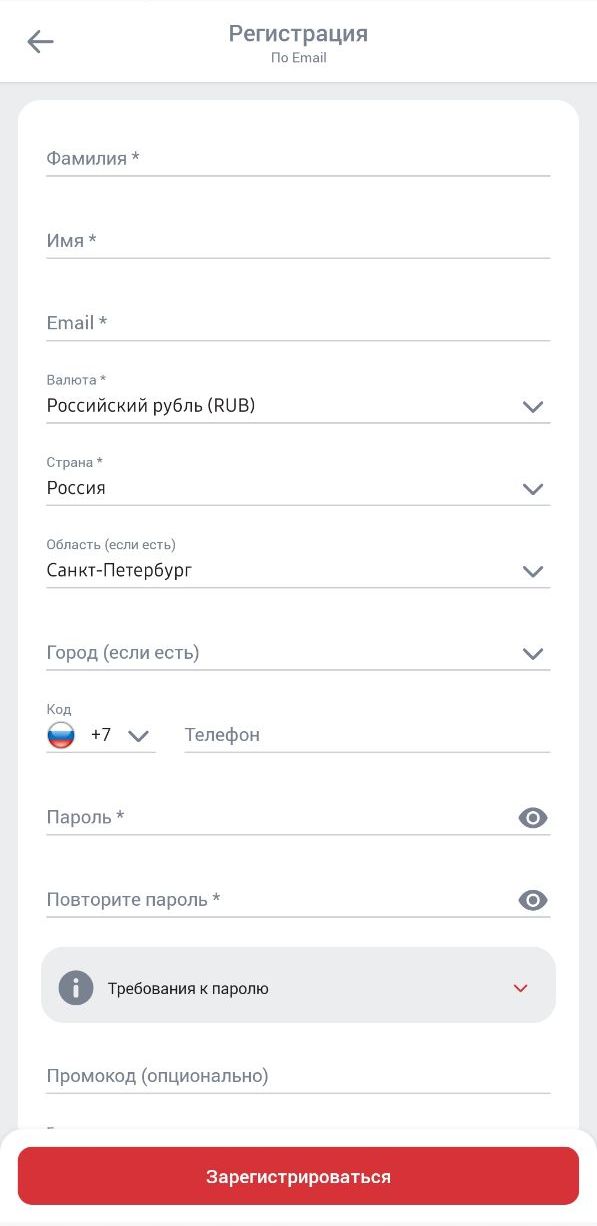The width and height of the screenshot is (597, 1226).
Task: Click into the Email field
Action: point(298,323)
